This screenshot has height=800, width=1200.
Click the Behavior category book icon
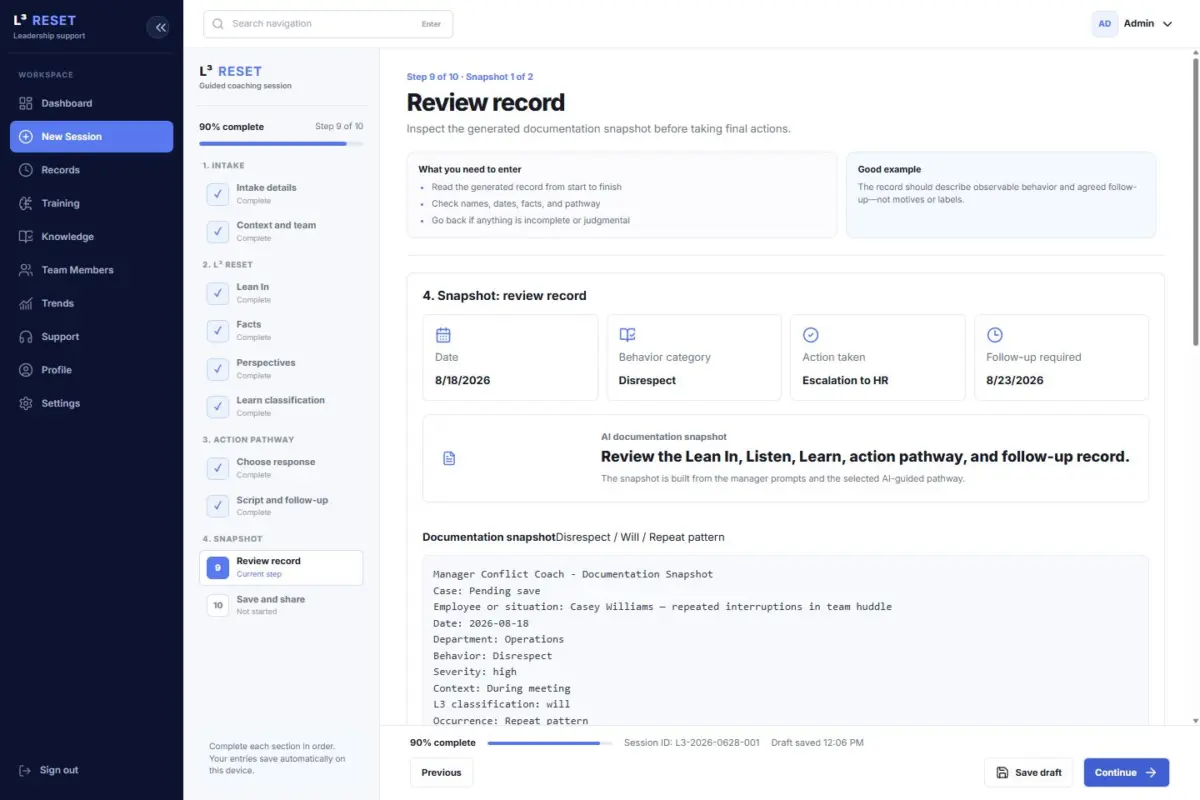click(627, 335)
